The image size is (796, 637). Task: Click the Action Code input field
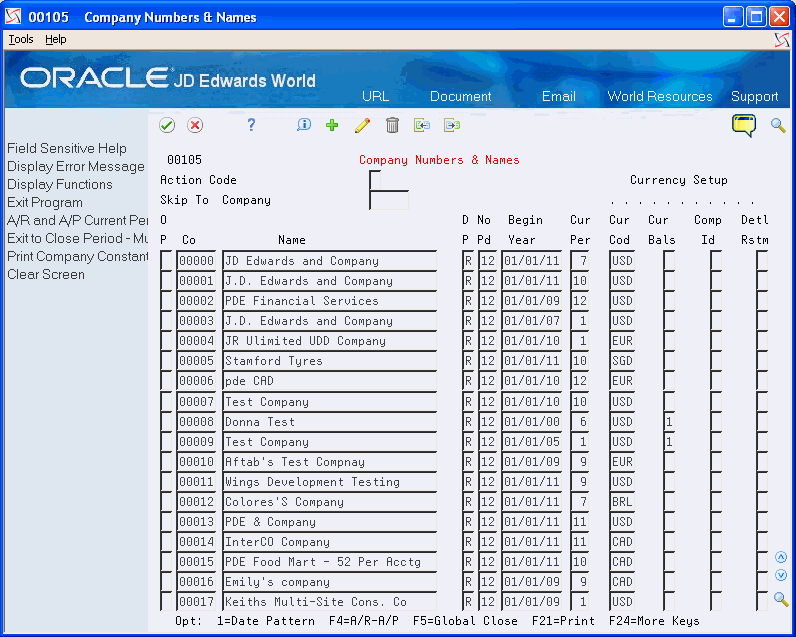(x=375, y=180)
